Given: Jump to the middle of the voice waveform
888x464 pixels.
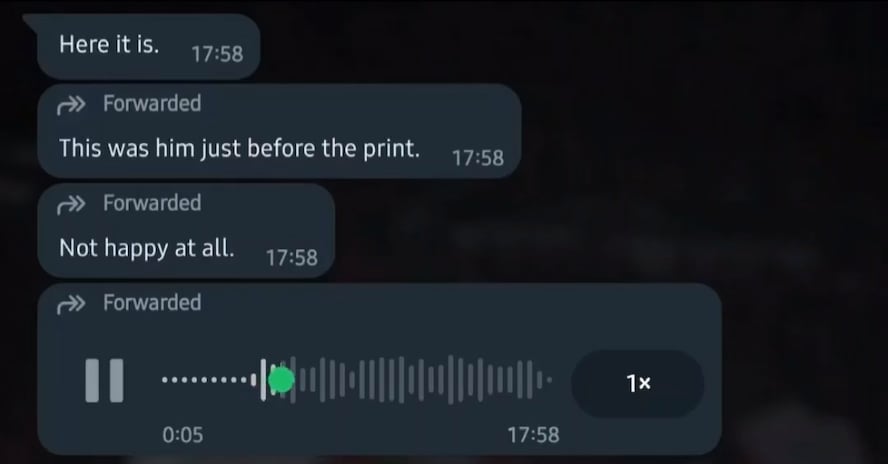Looking at the screenshot, I should (x=357, y=380).
